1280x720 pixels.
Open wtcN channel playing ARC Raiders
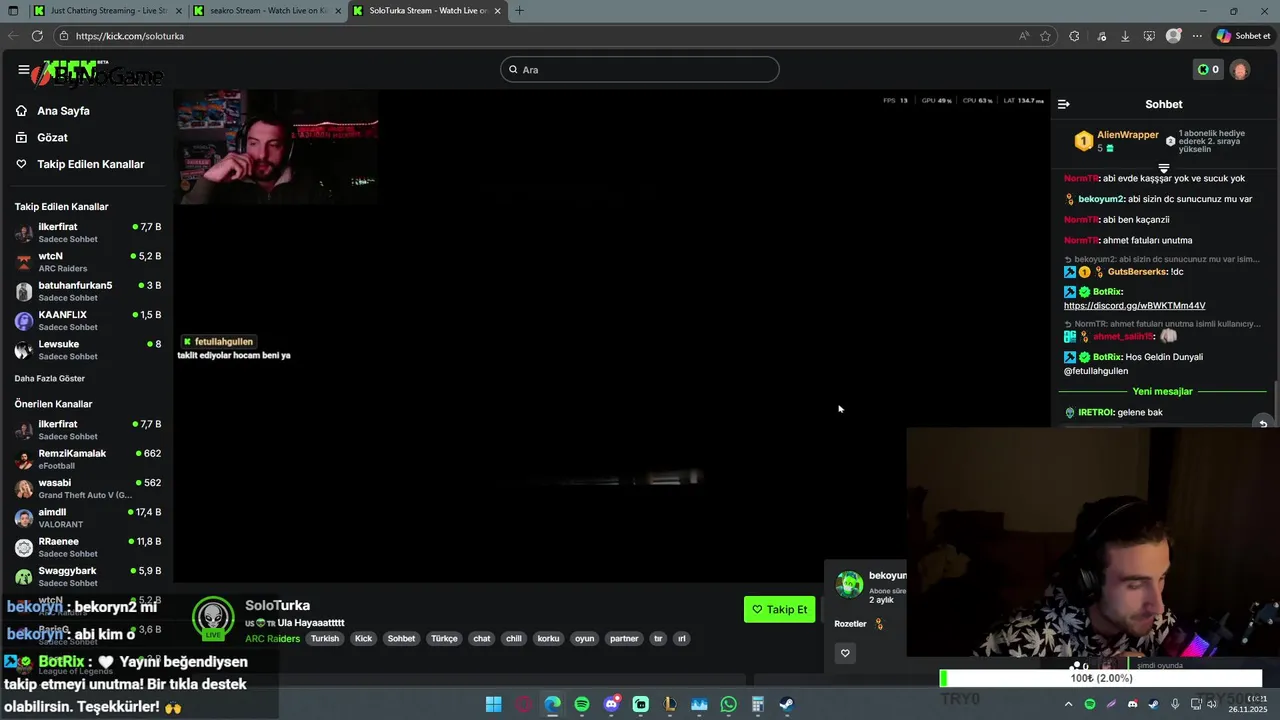(88, 262)
